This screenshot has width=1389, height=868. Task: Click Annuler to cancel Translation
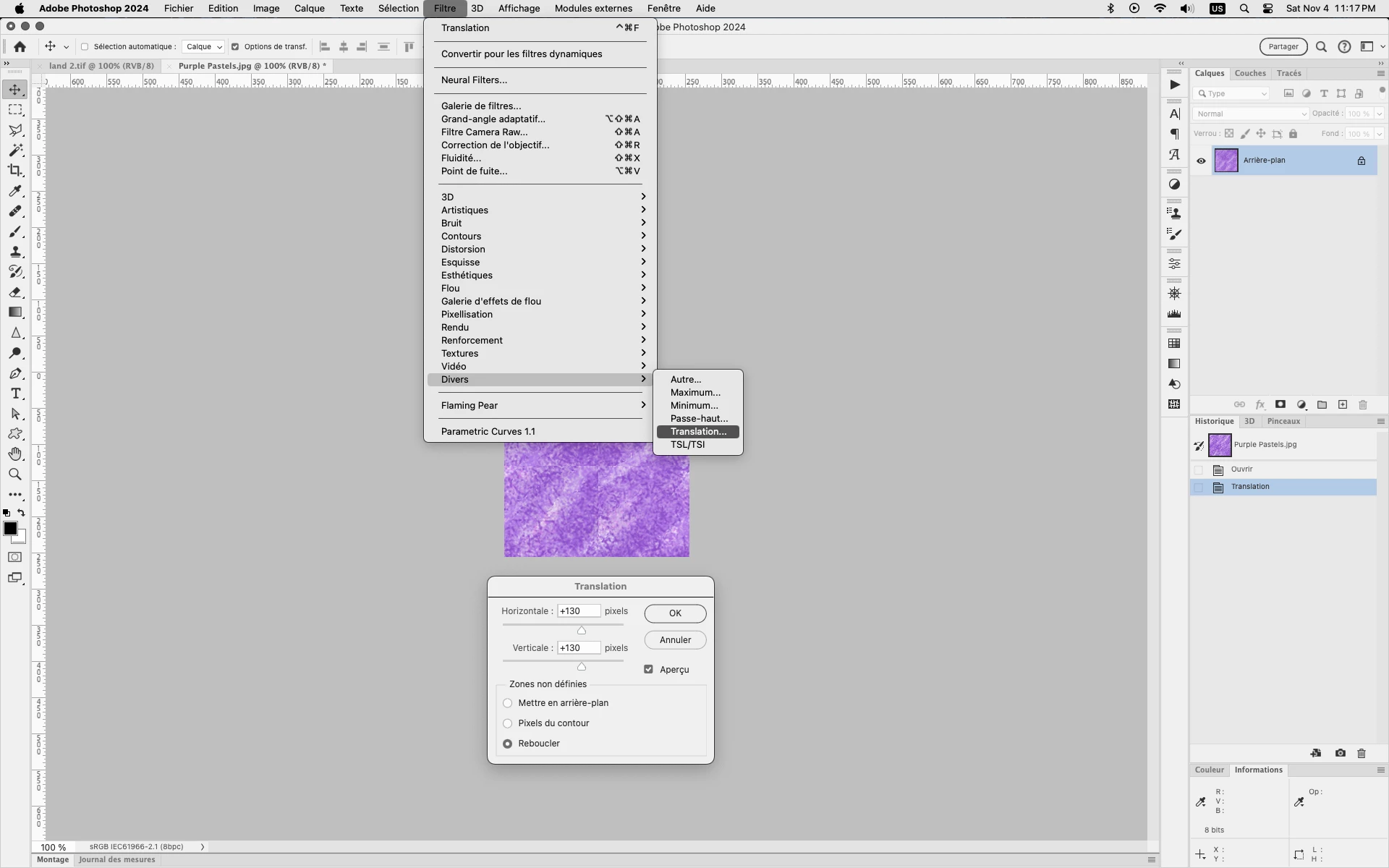click(x=674, y=639)
